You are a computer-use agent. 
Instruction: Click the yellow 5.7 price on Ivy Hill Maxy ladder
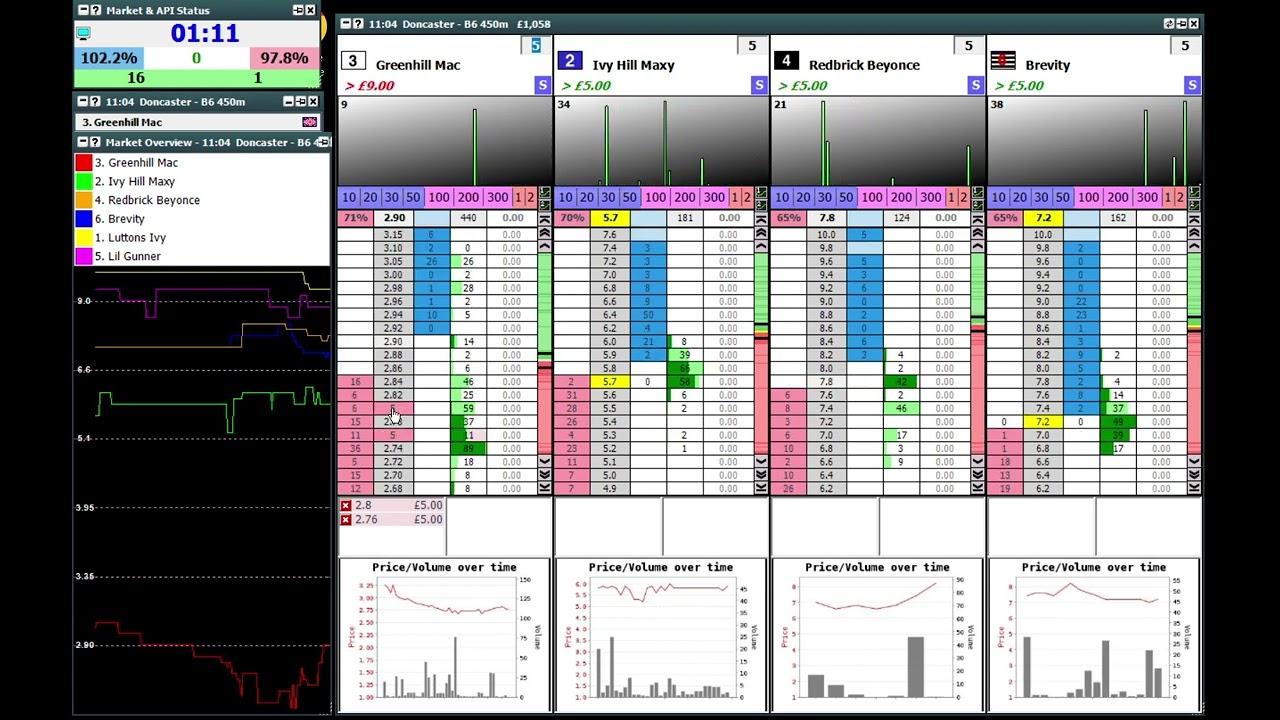[x=610, y=381]
